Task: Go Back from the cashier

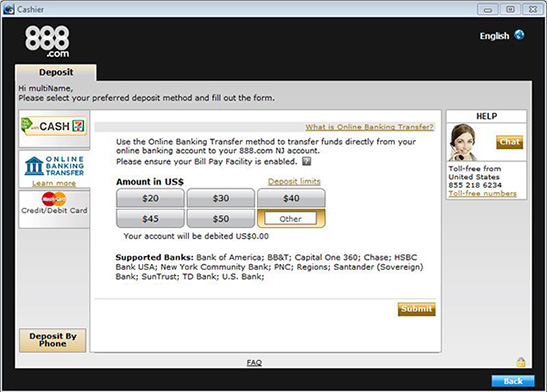Action: 513,381
